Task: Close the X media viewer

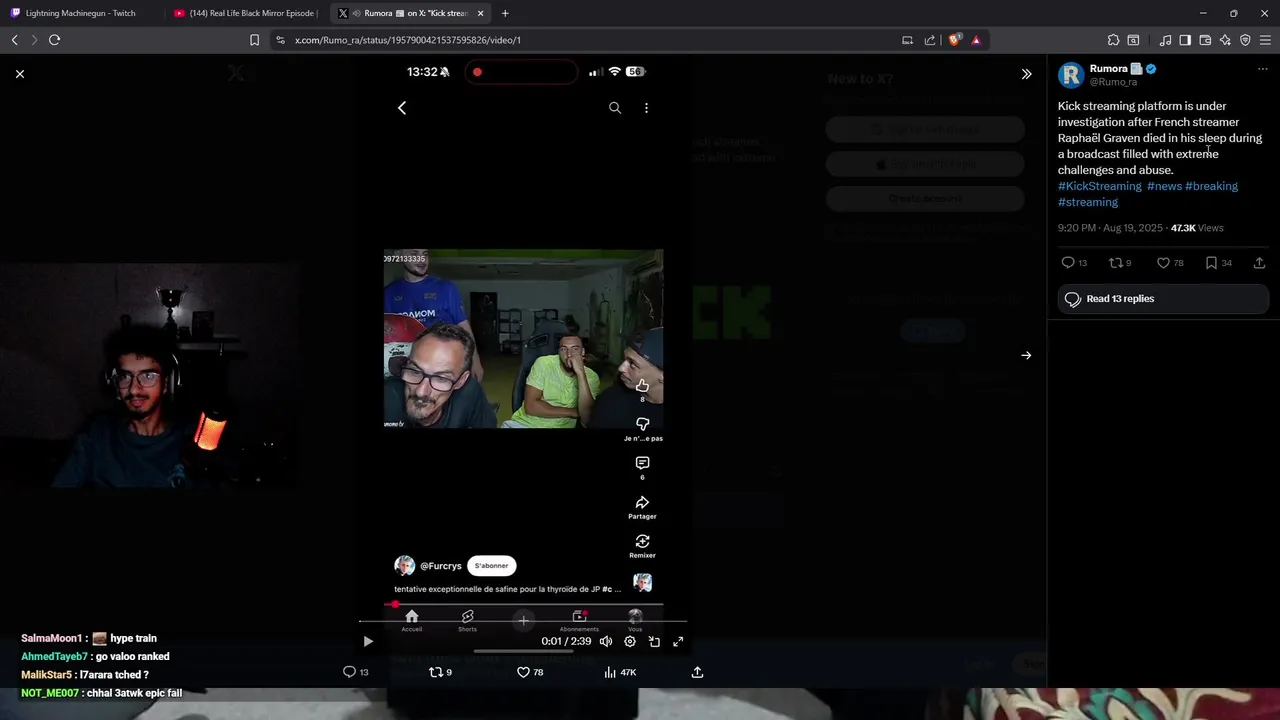Action: 19,74
